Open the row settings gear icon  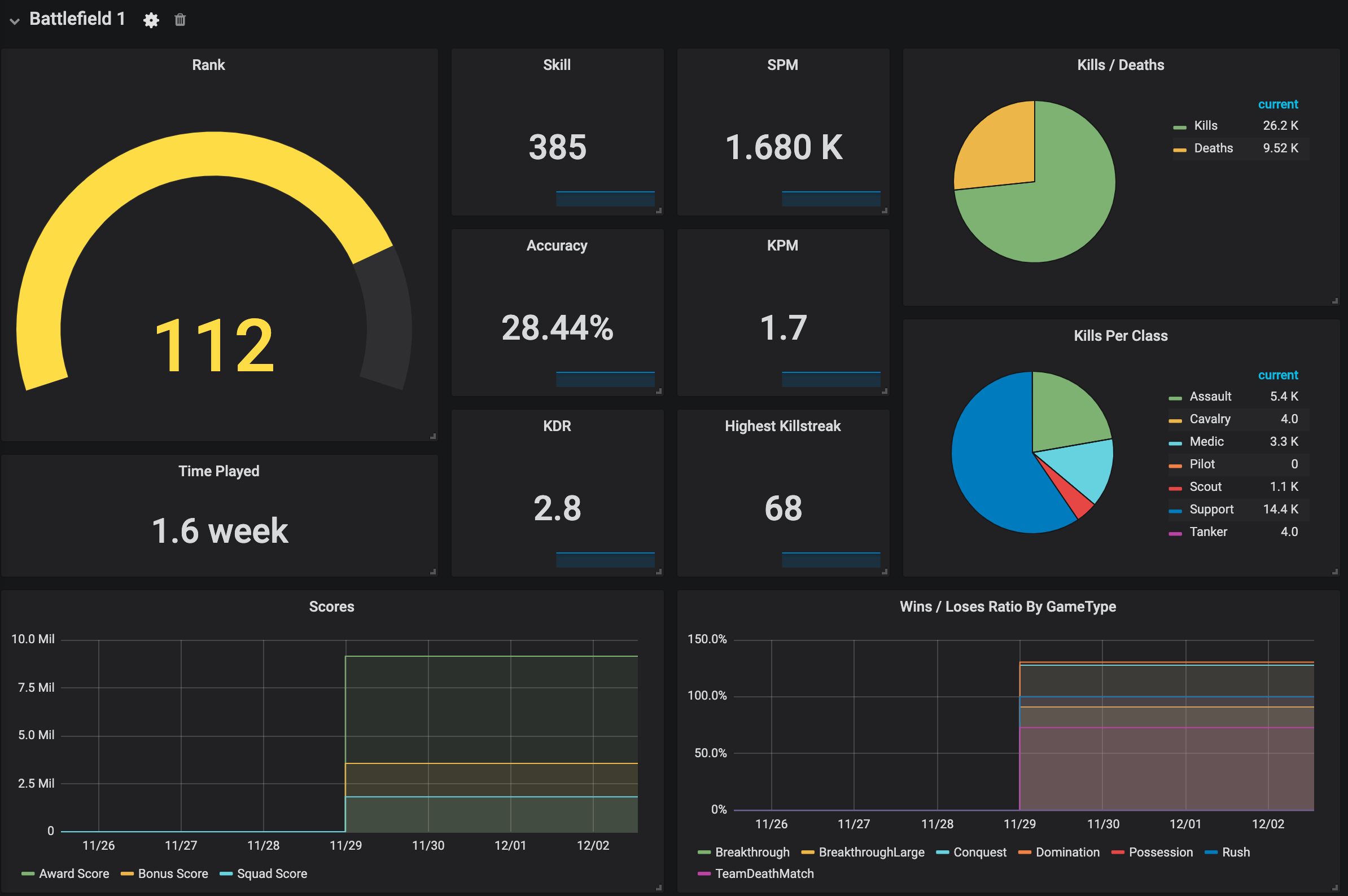151,19
